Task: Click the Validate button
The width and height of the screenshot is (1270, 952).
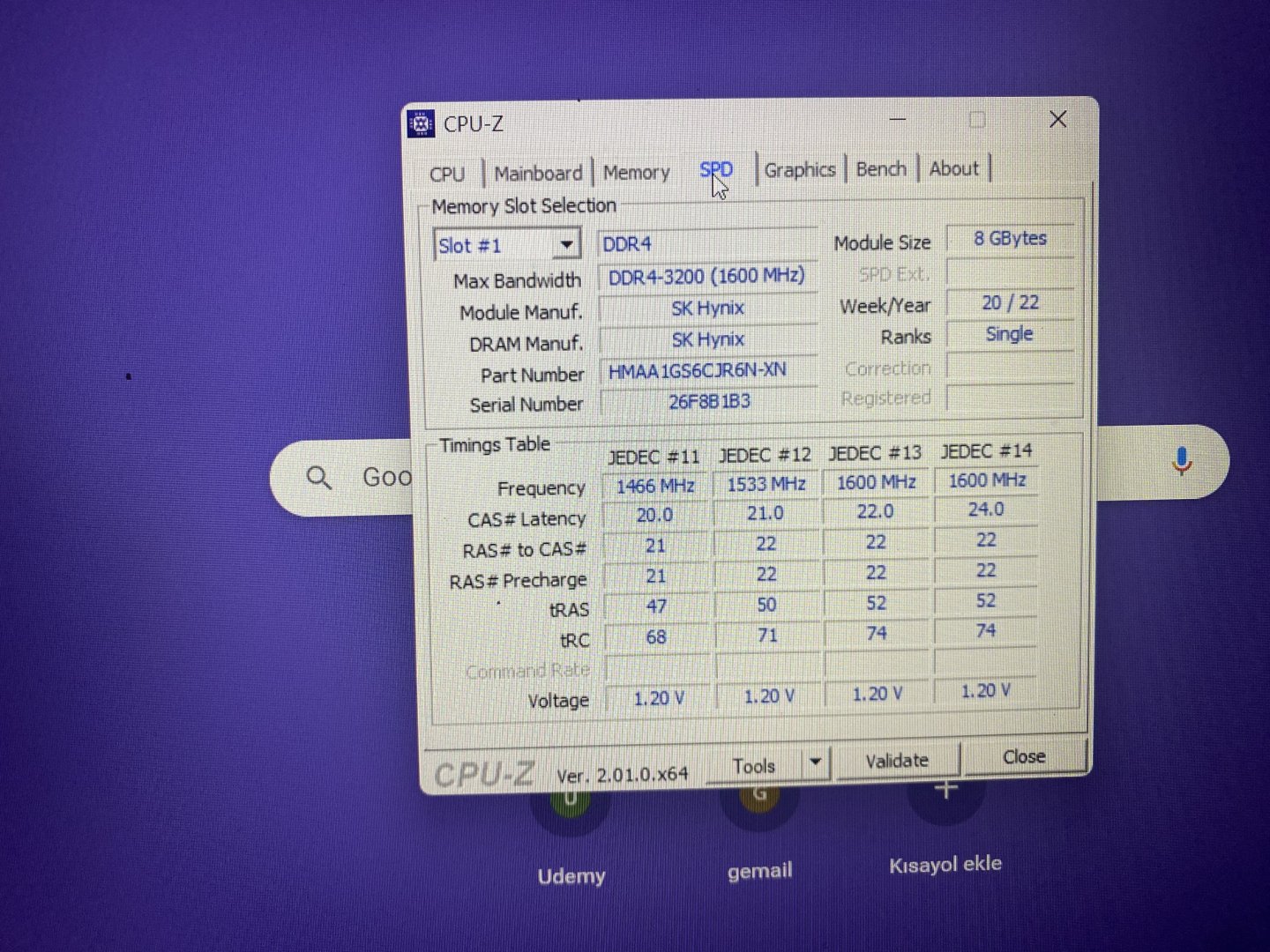Action: tap(897, 760)
